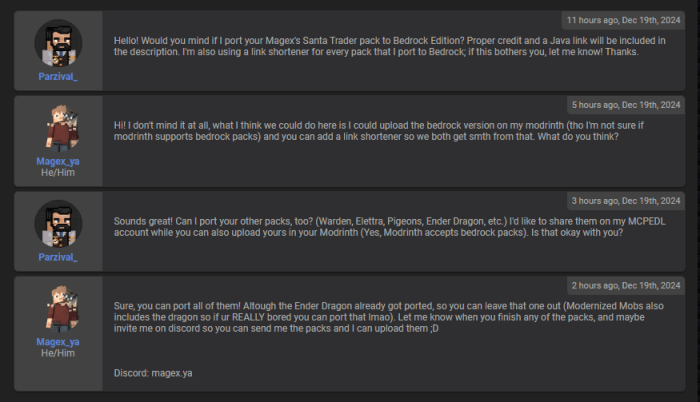Click the '2 hours ago, Dec 19th, 2024' timestamp

(x=626, y=285)
